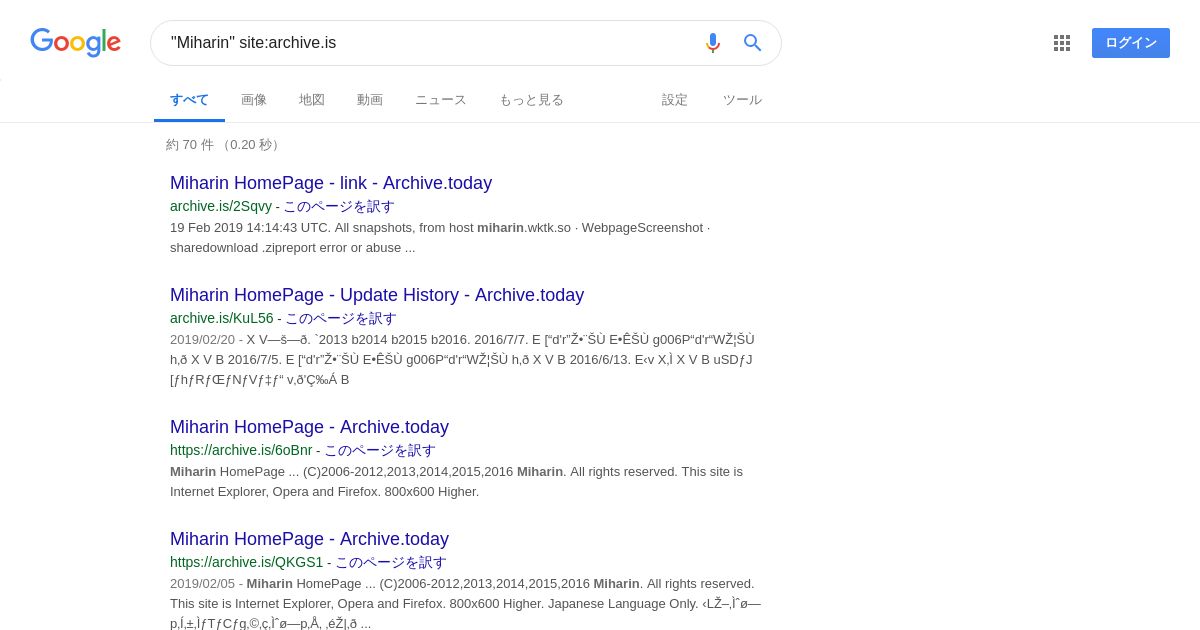Switch to the 画像 tab

(x=254, y=100)
